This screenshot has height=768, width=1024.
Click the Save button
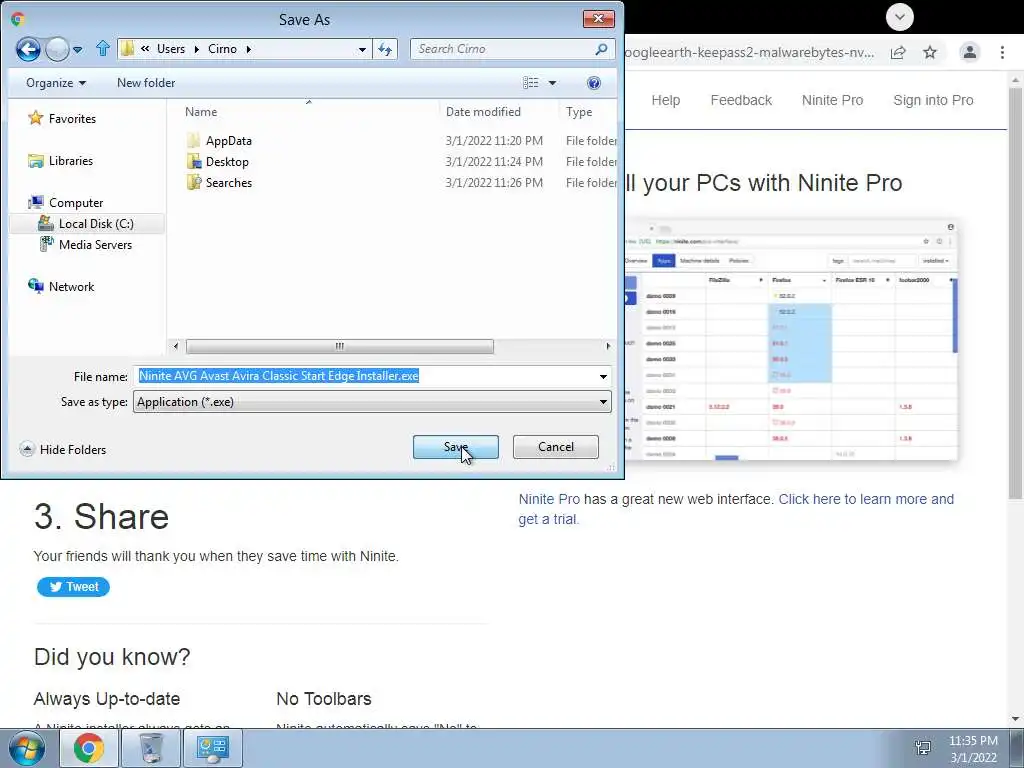456,447
